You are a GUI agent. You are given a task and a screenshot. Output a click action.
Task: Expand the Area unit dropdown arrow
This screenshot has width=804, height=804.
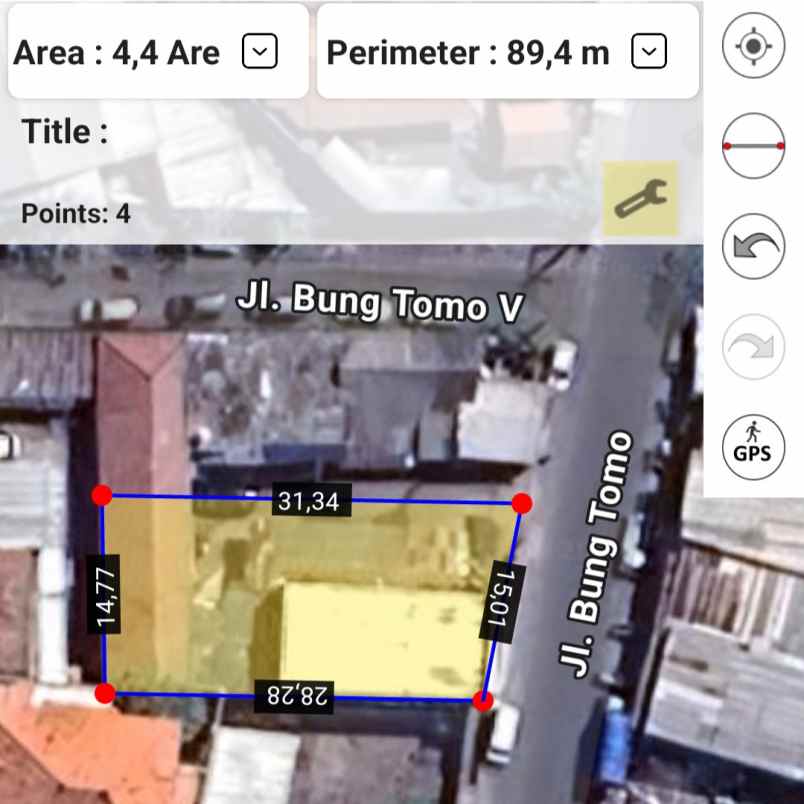(260, 51)
